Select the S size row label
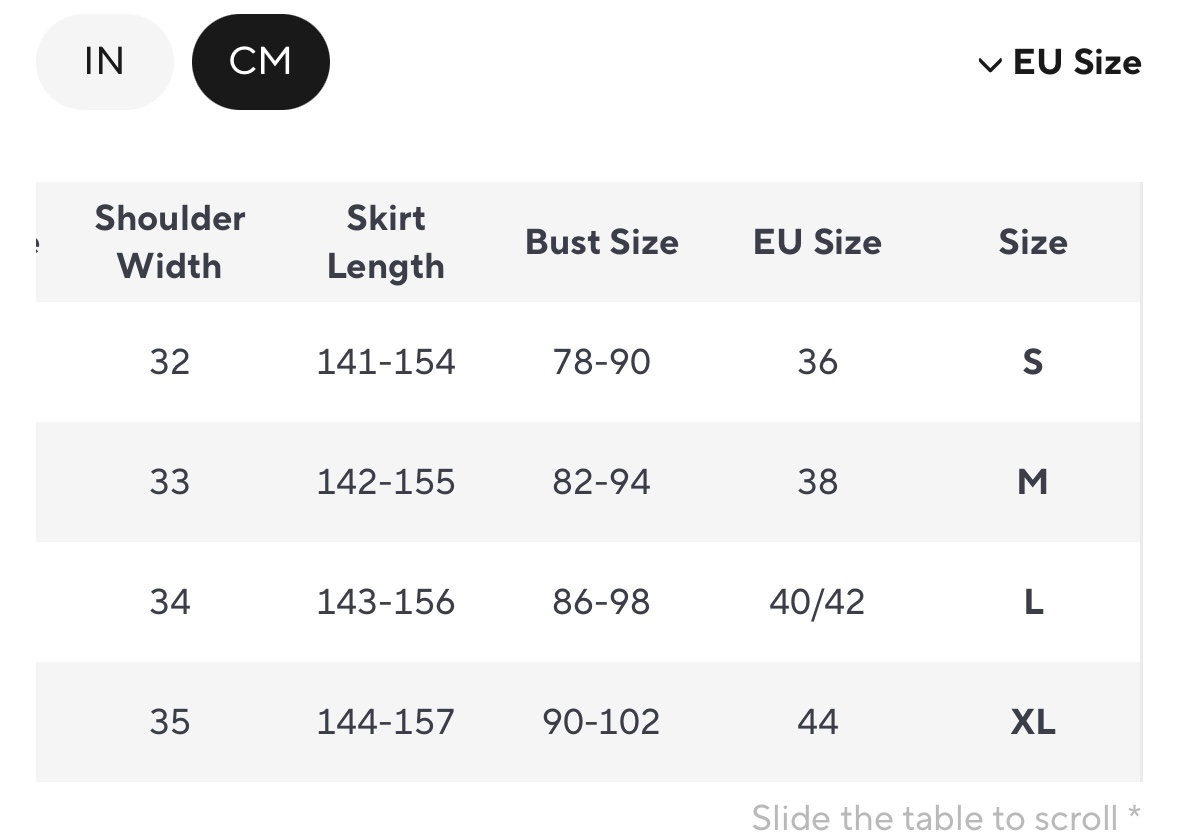 (x=1033, y=362)
